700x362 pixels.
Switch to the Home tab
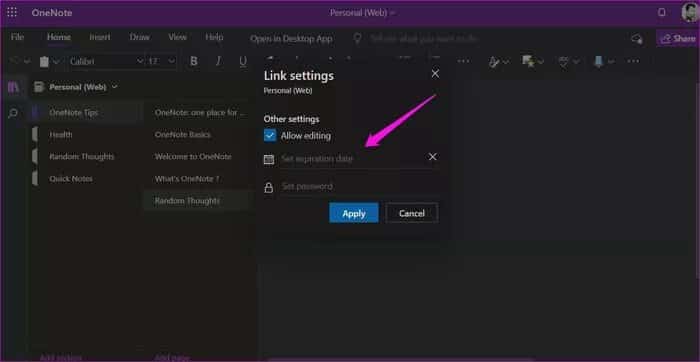coord(59,37)
